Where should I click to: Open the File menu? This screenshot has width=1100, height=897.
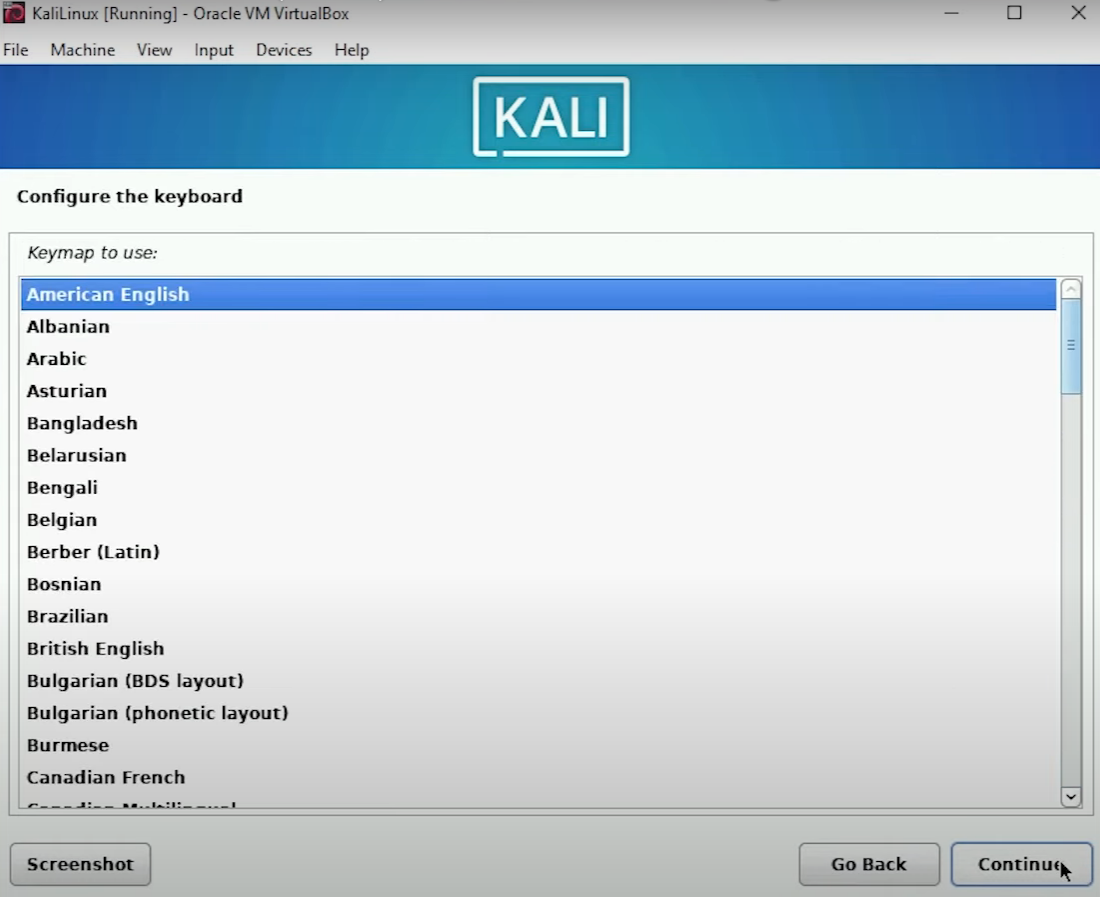pos(15,50)
